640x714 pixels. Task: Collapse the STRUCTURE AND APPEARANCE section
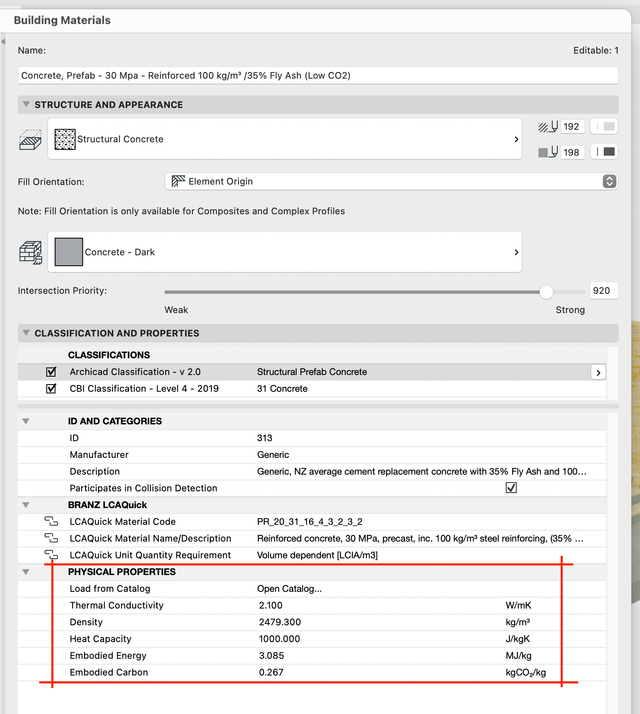click(26, 104)
